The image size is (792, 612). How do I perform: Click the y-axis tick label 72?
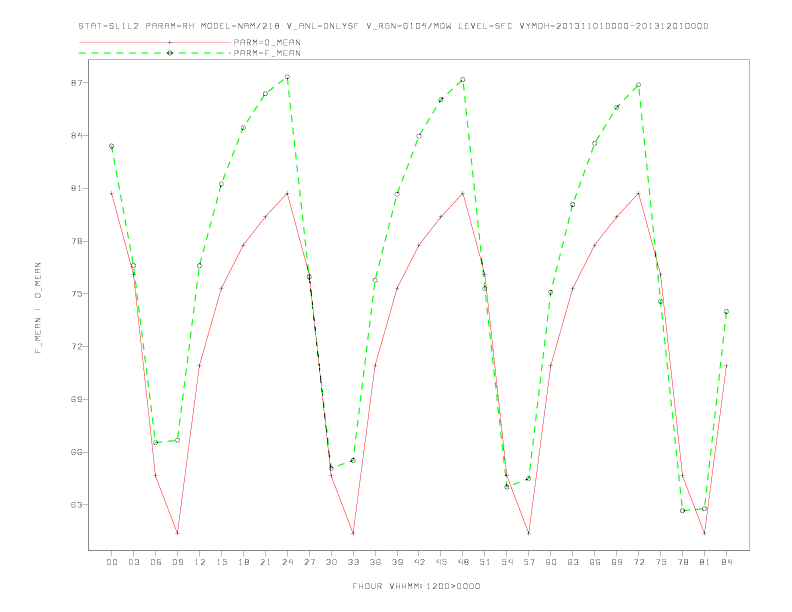point(76,346)
